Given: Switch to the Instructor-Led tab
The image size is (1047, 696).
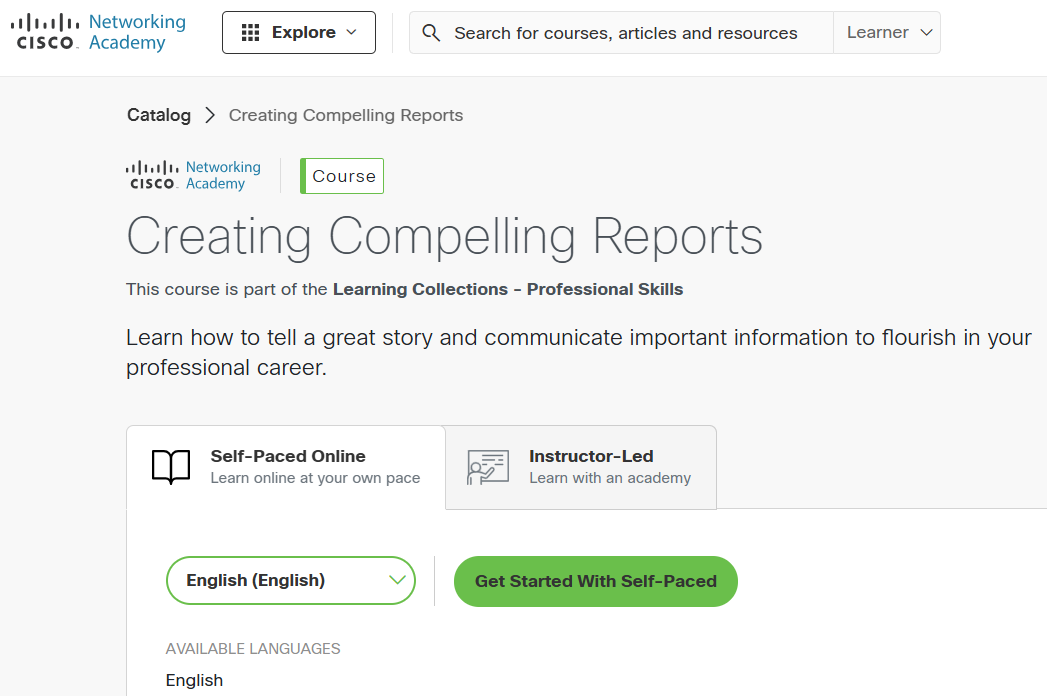Looking at the screenshot, I should click(580, 467).
